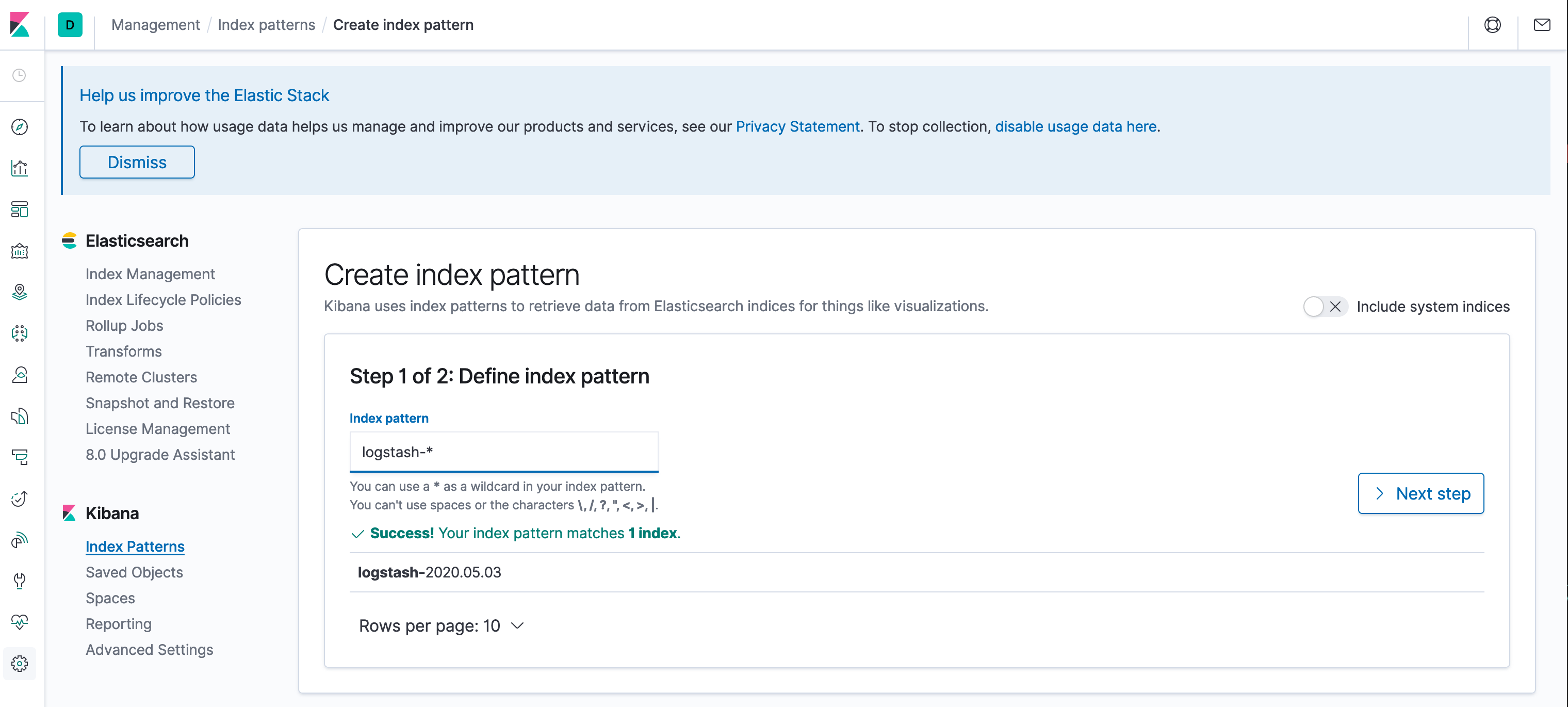Click the Kibana logo in top-left corner
Image resolution: width=1568 pixels, height=707 pixels.
pyautogui.click(x=20, y=24)
